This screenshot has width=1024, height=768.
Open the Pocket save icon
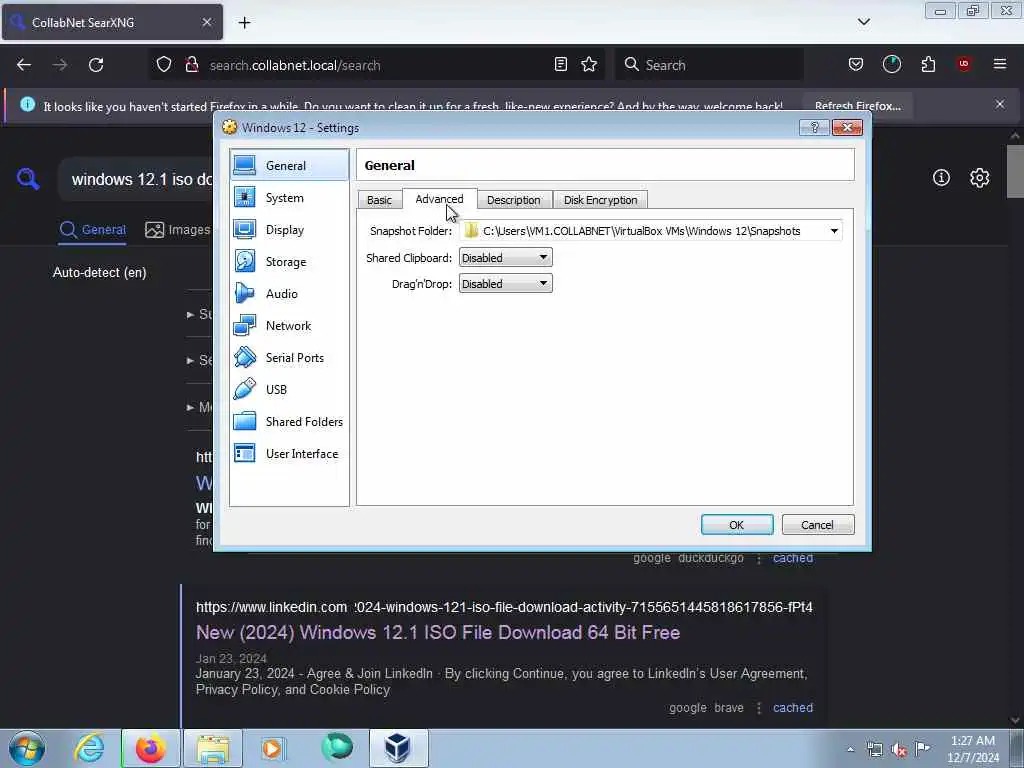856,64
